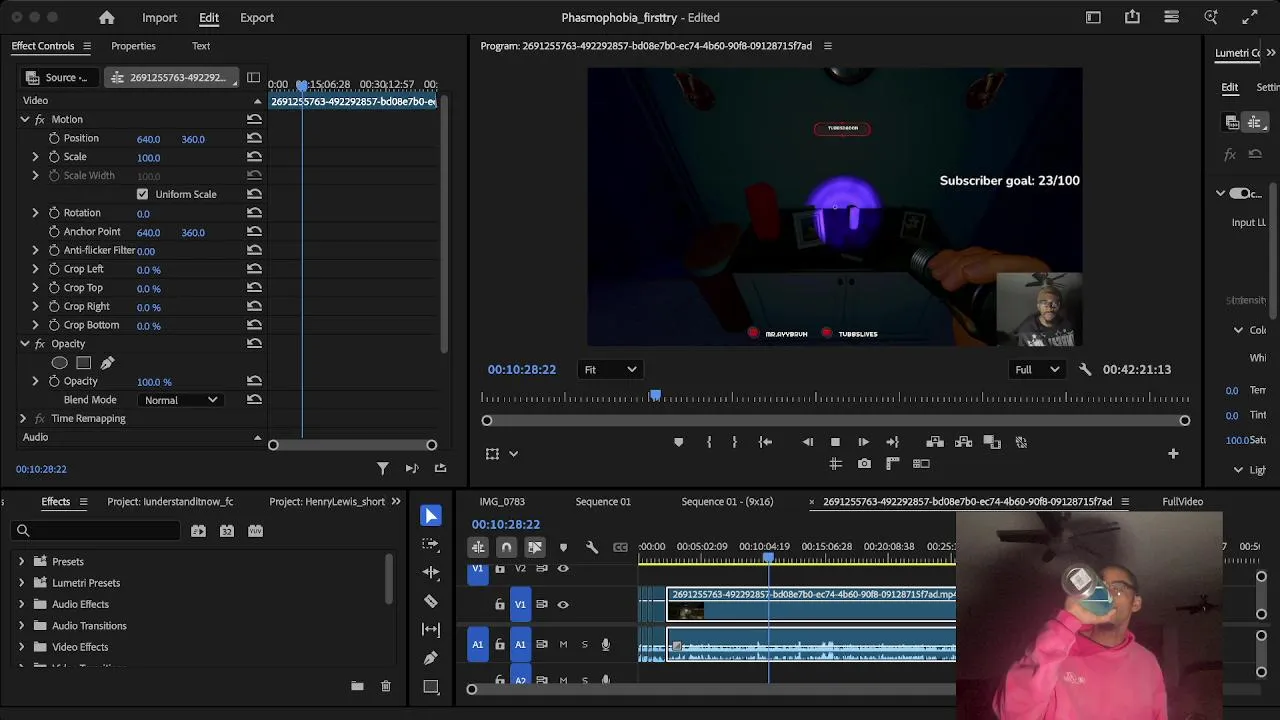Screen dimensions: 1280x720
Task: Open timeline display settings wrench
Action: tap(592, 547)
